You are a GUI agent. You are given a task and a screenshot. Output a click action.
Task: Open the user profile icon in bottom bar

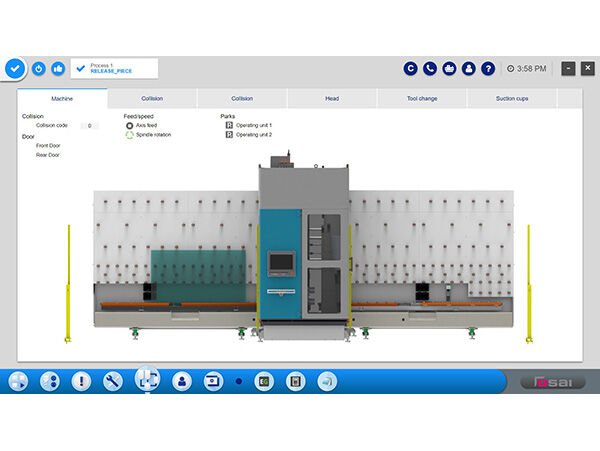tap(181, 381)
